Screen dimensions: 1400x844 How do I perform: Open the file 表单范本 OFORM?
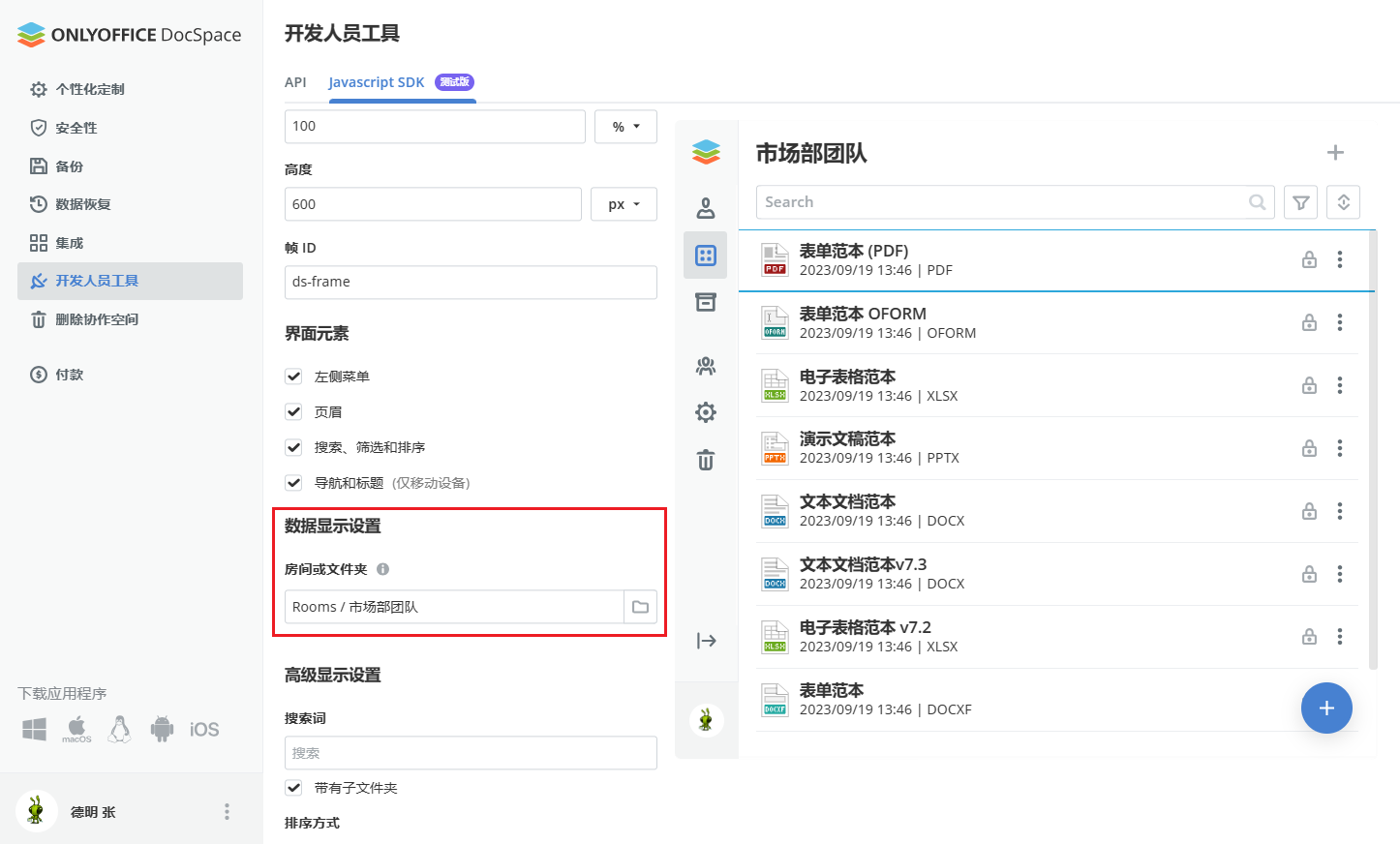point(862,314)
